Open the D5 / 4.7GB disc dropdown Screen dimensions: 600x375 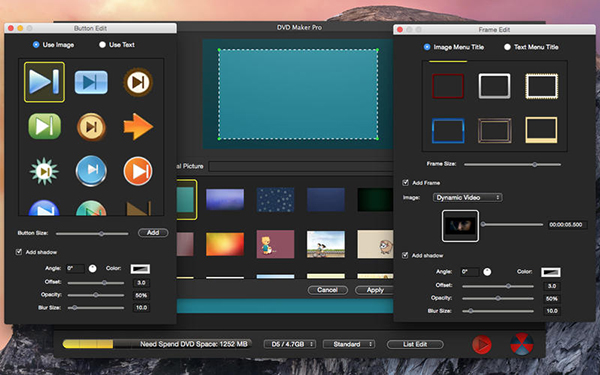click(290, 344)
